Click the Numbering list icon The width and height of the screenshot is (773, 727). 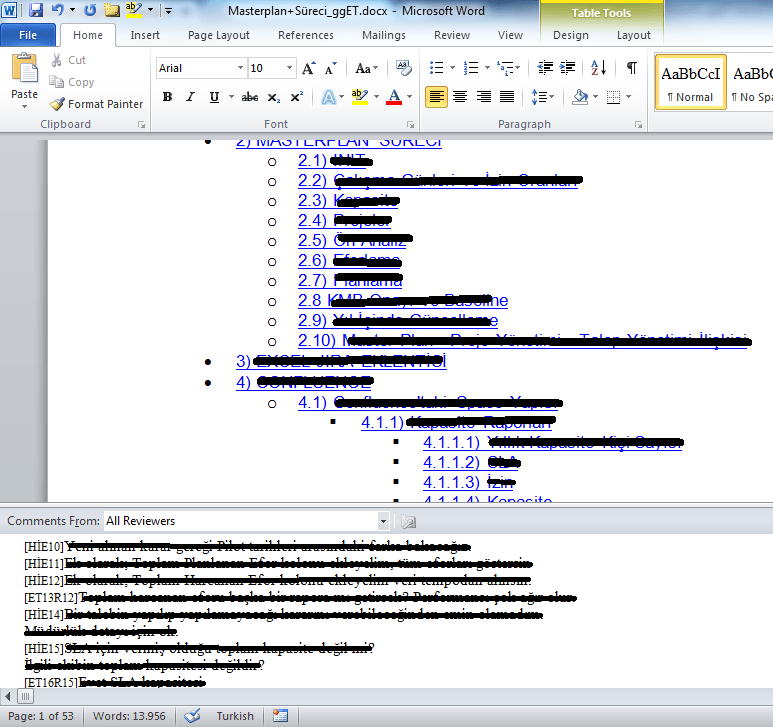(x=471, y=68)
